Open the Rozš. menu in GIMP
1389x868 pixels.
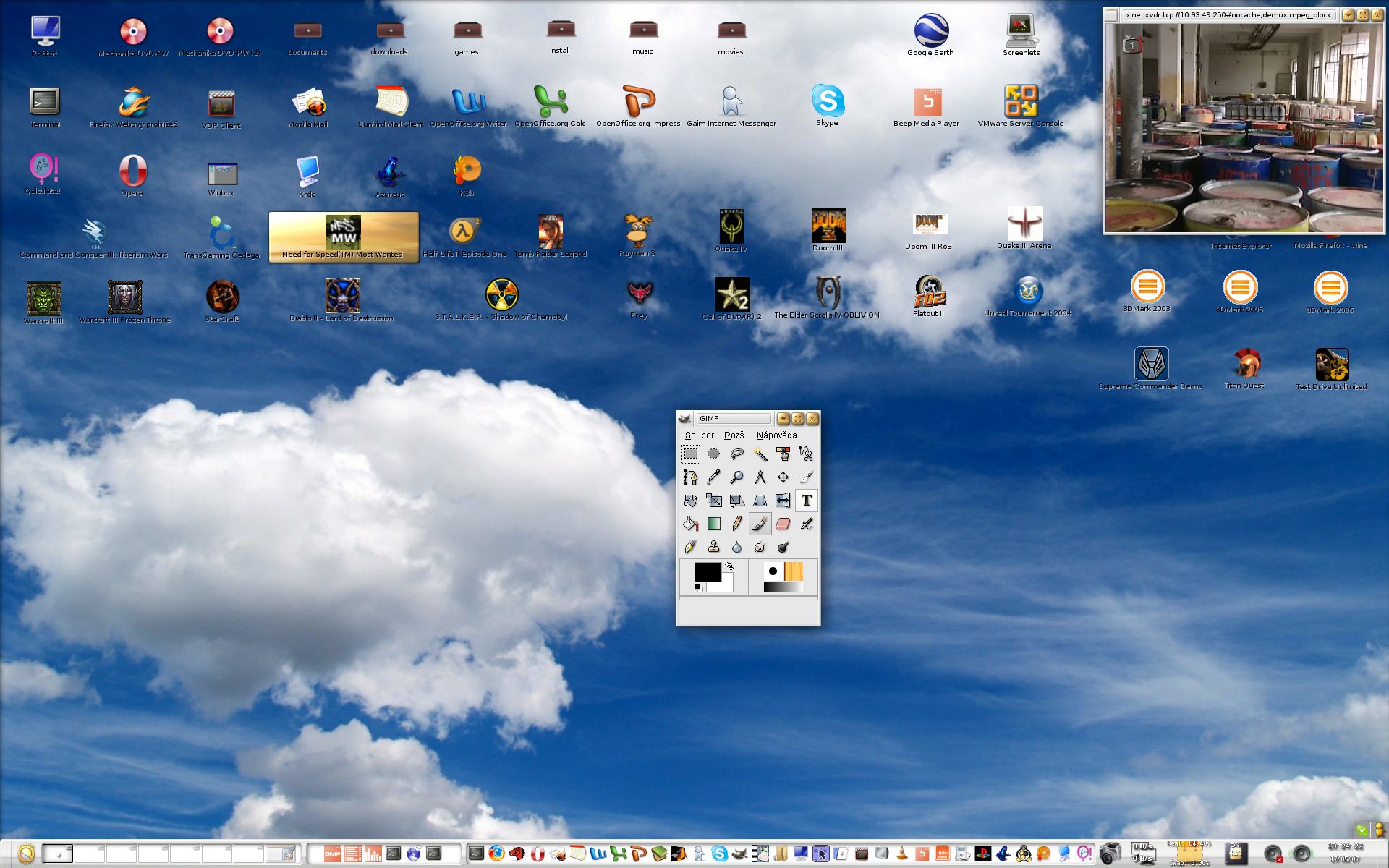pos(735,435)
